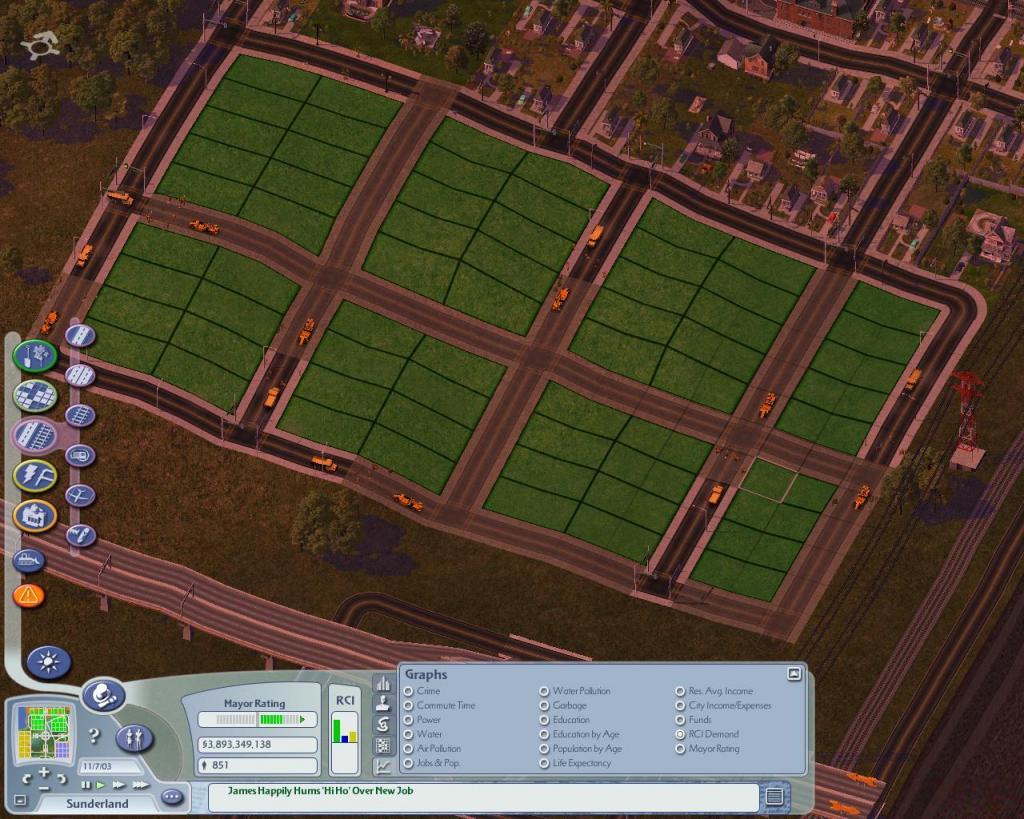Click the city minimap thumbnail
1024x819 pixels.
[x=44, y=732]
